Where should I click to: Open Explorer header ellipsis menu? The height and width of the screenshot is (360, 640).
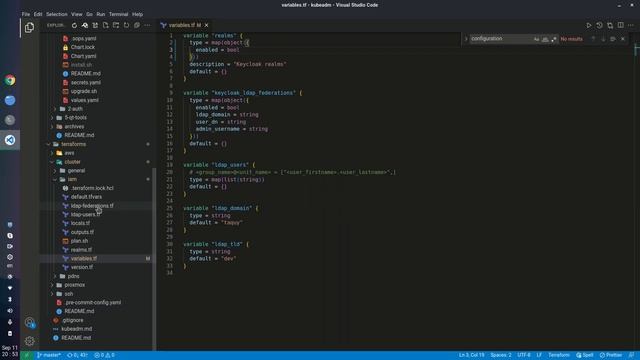coord(147,25)
